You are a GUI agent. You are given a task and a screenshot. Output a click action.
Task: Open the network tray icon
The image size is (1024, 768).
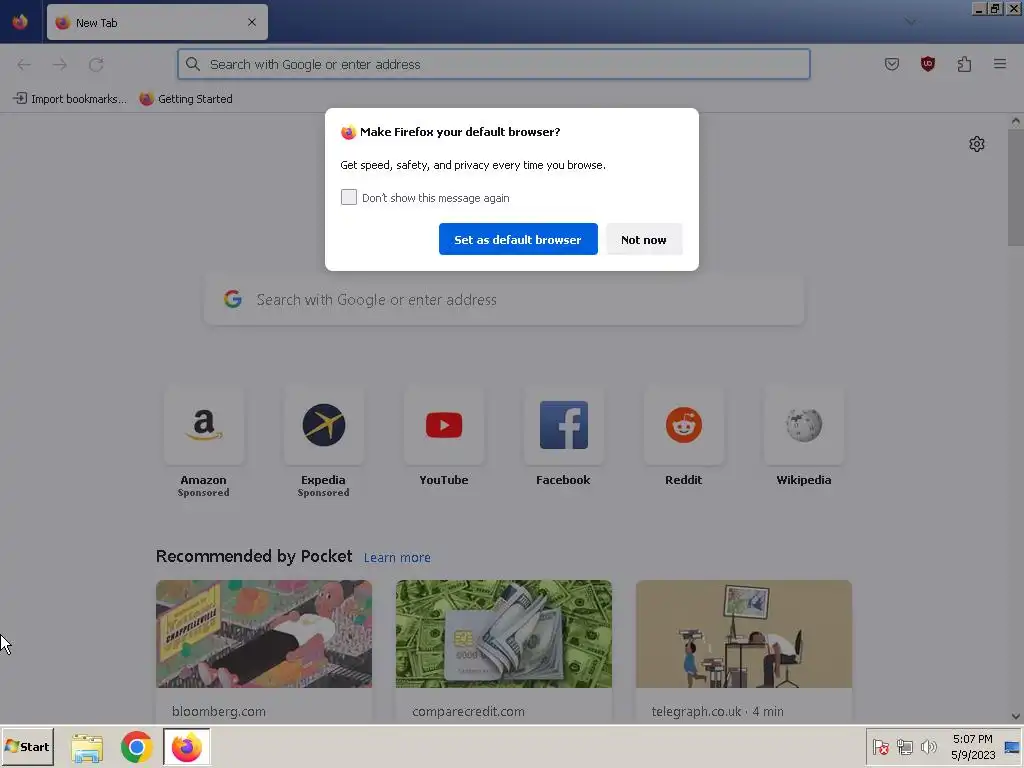click(x=904, y=746)
